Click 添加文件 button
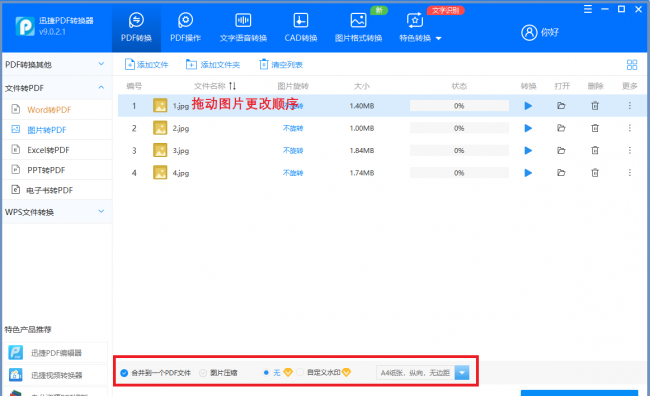This screenshot has height=396, width=650. [146, 65]
